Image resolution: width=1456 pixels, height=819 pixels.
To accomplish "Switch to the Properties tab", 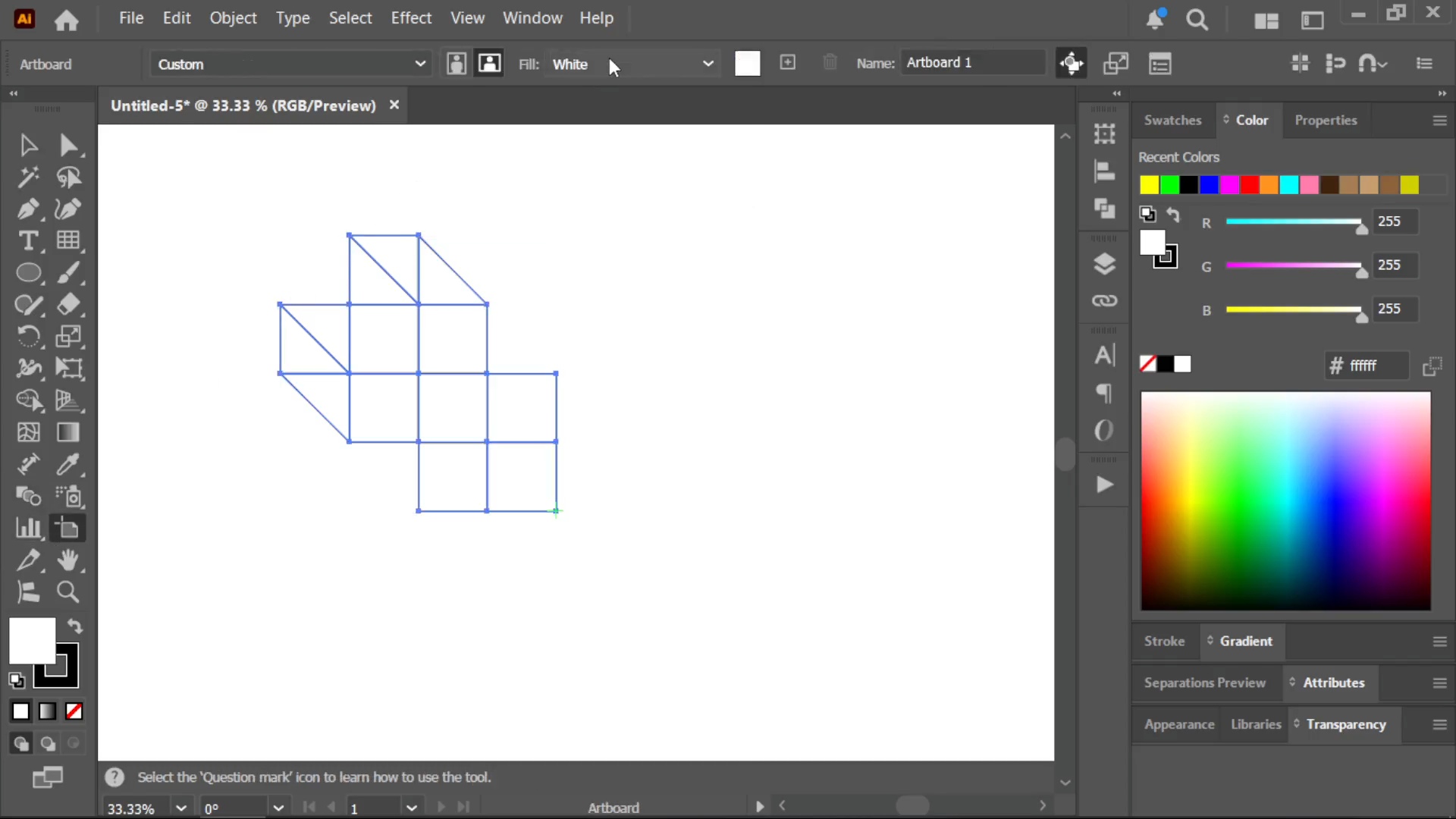I will (x=1326, y=121).
